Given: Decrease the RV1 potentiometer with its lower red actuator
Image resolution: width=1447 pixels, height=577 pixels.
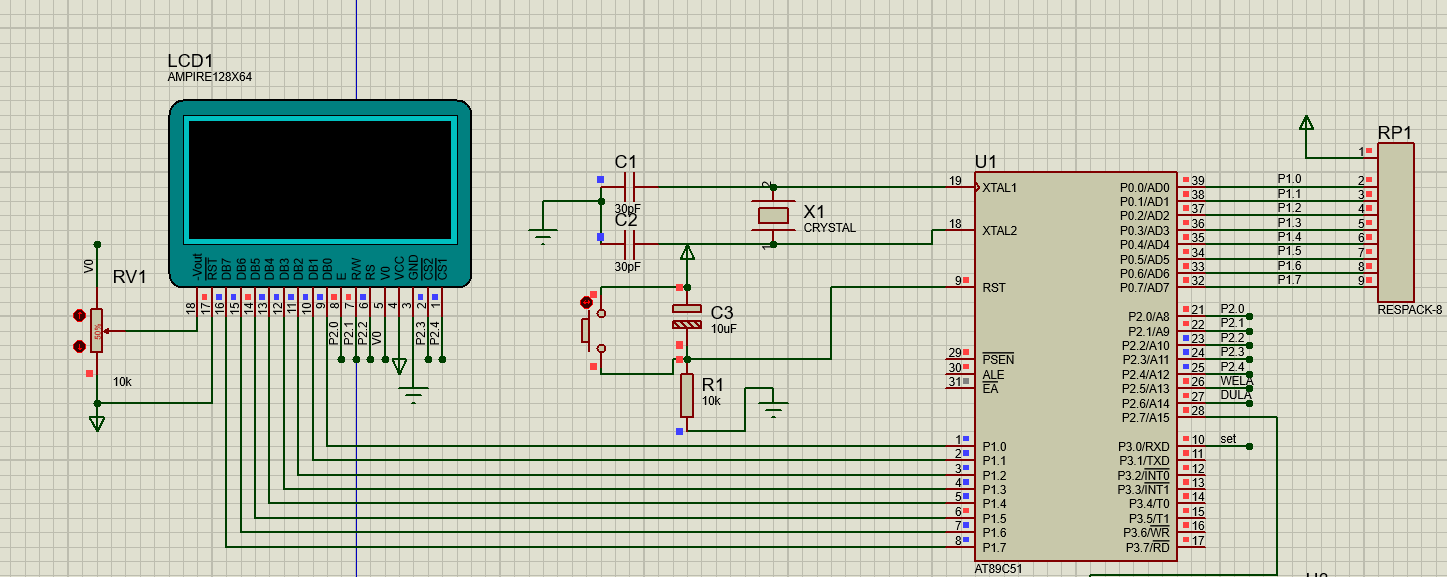Looking at the screenshot, I should coord(80,347).
